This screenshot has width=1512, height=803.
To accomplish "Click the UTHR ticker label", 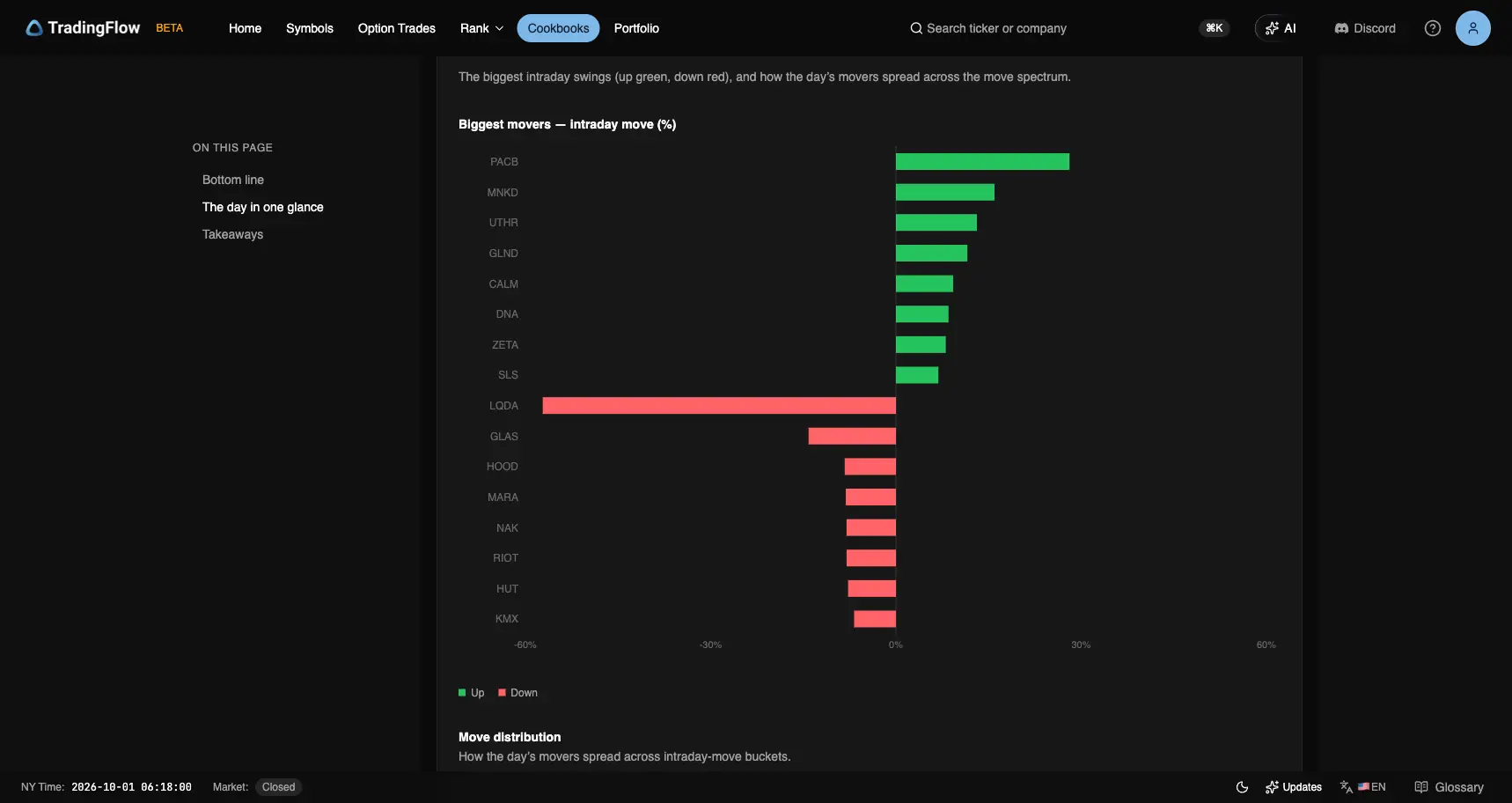I will coord(503,223).
